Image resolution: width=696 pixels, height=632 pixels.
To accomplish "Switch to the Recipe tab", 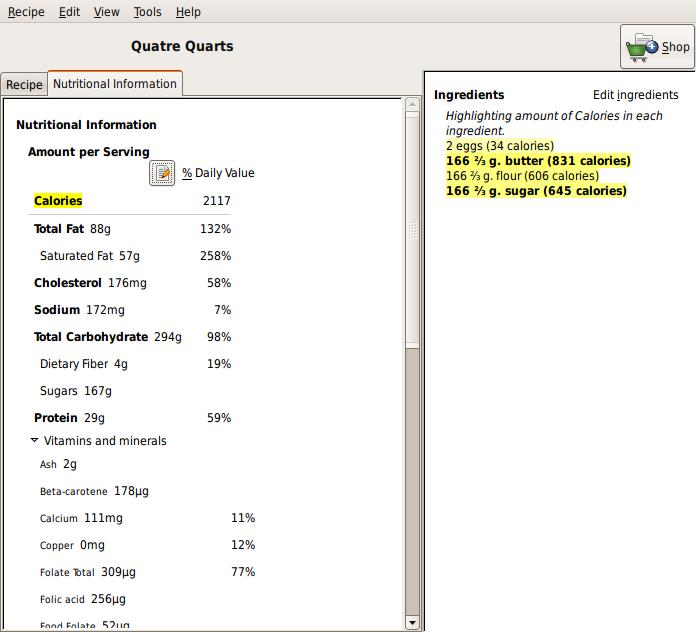I will [x=24, y=84].
